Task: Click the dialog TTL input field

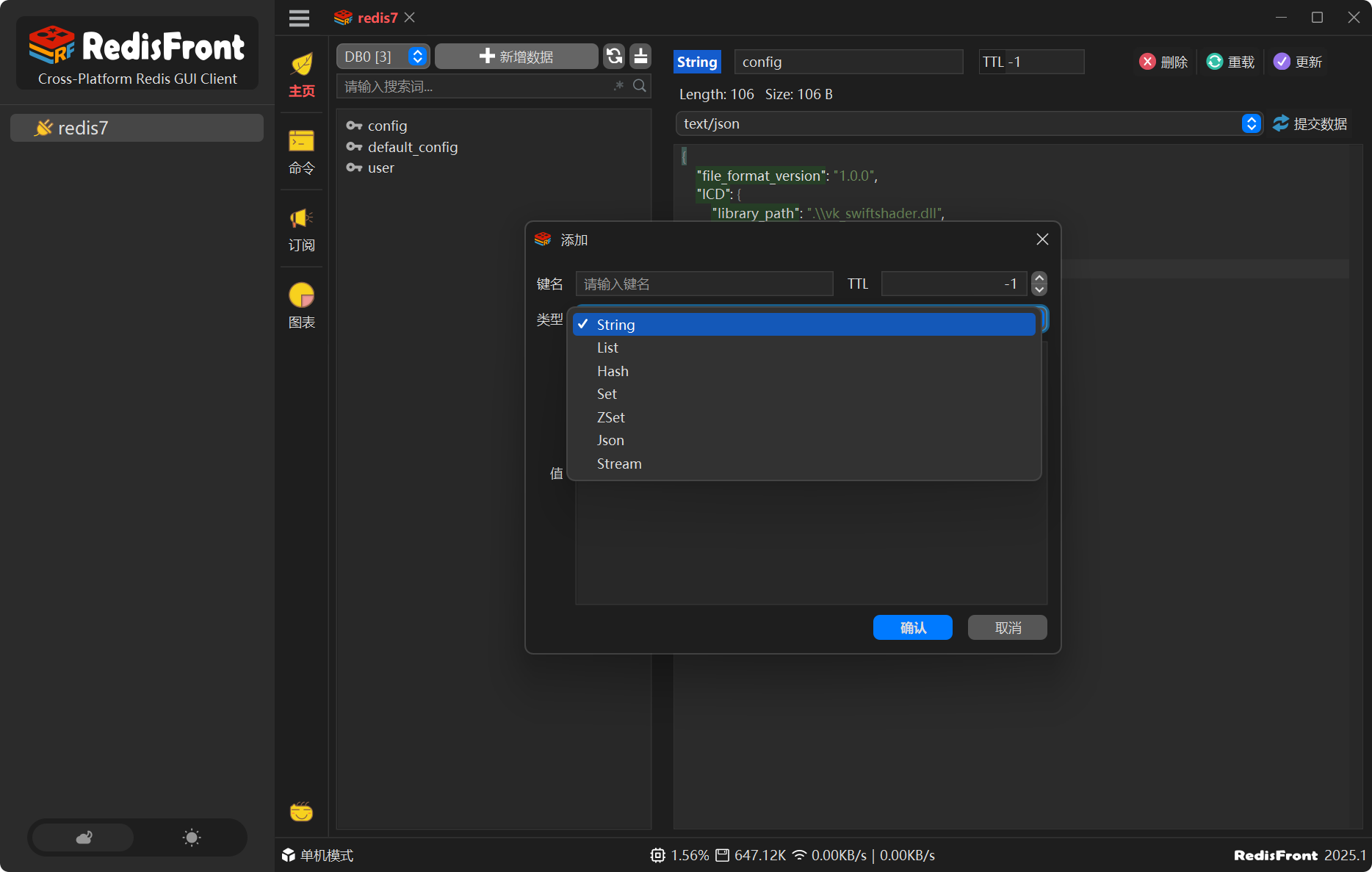Action: (953, 284)
